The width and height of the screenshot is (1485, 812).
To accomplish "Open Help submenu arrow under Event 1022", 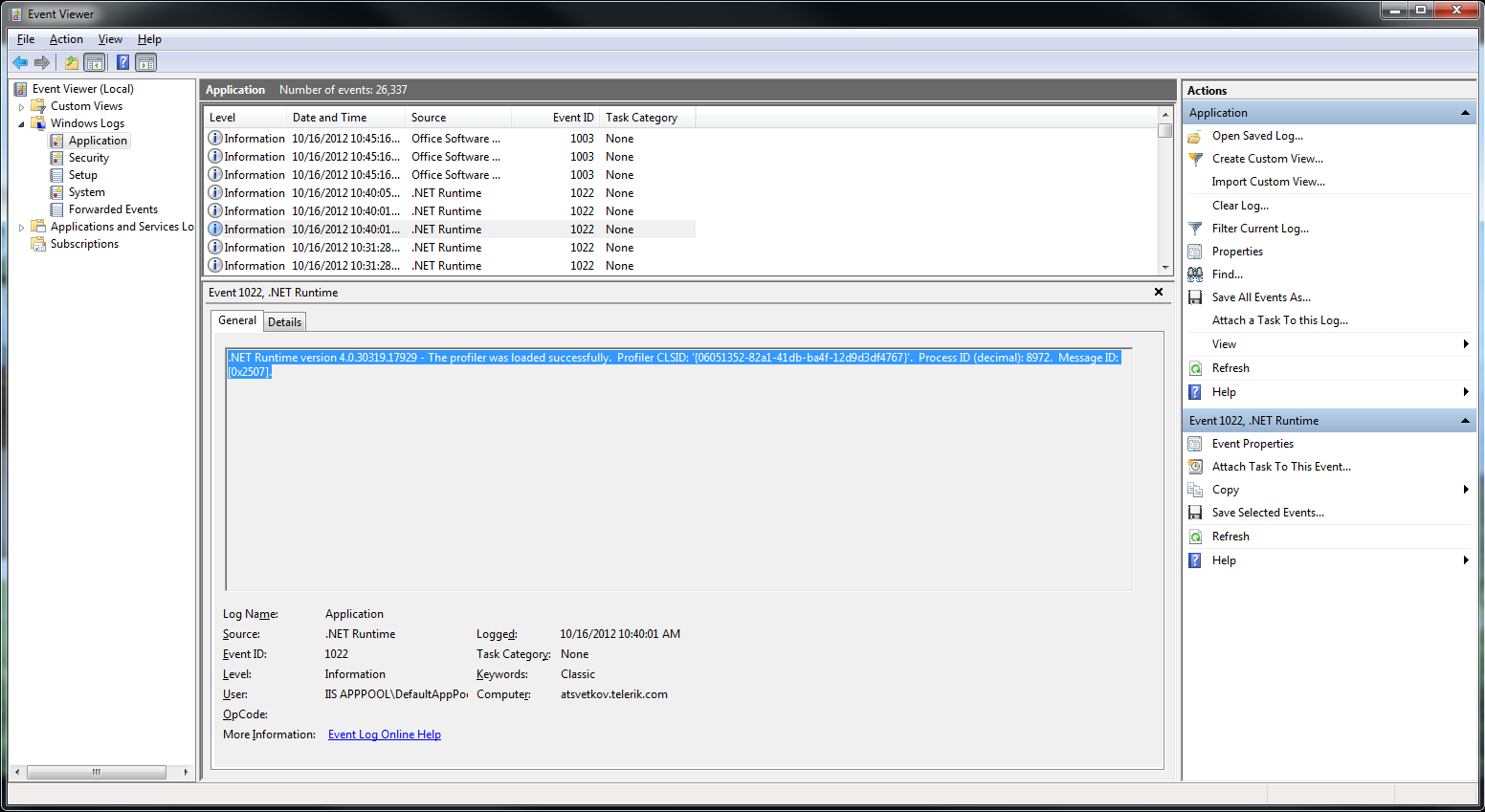I will click(x=1466, y=560).
